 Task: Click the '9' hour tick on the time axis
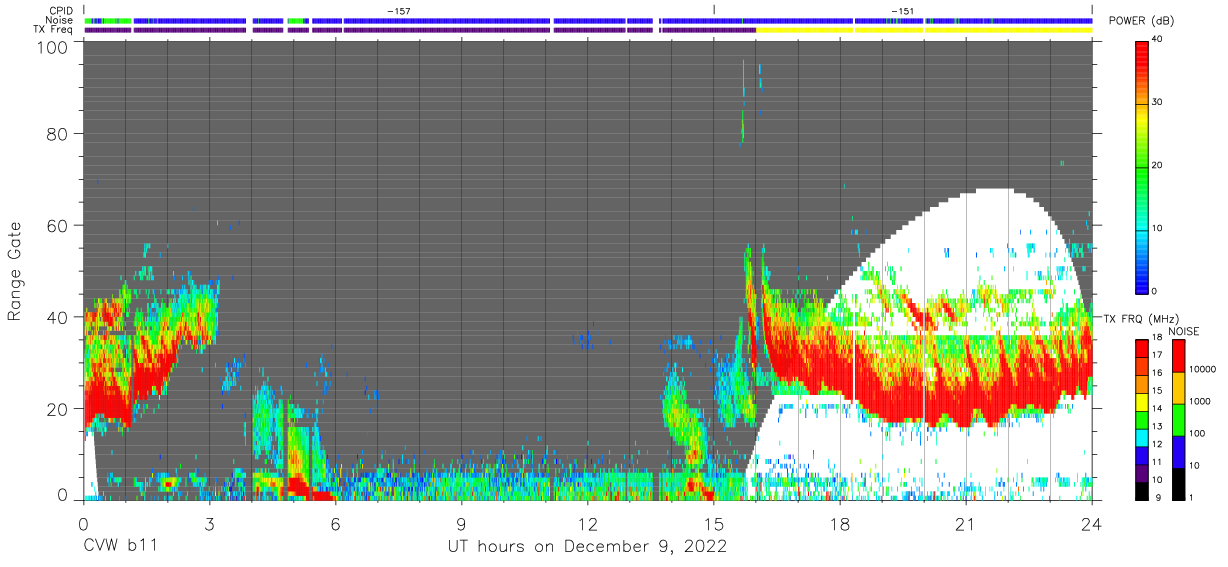(x=461, y=523)
